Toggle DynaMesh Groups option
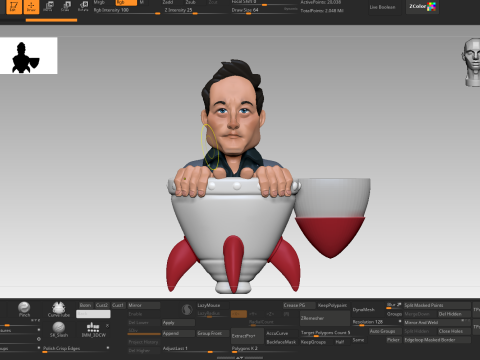Viewport: 480px width, 360px height. 394,314
